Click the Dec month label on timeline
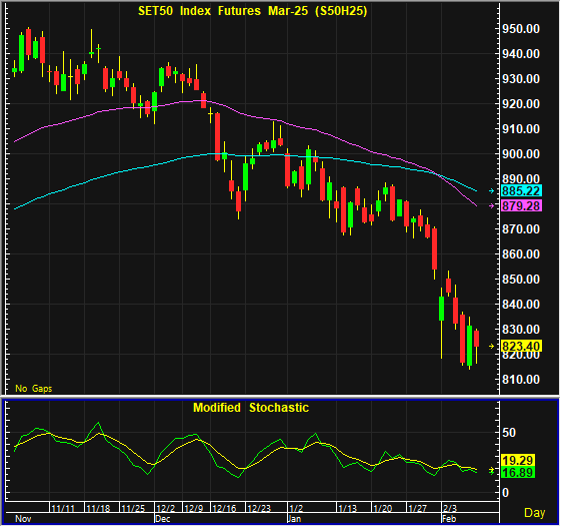This screenshot has height=527, width=561. pyautogui.click(x=163, y=519)
